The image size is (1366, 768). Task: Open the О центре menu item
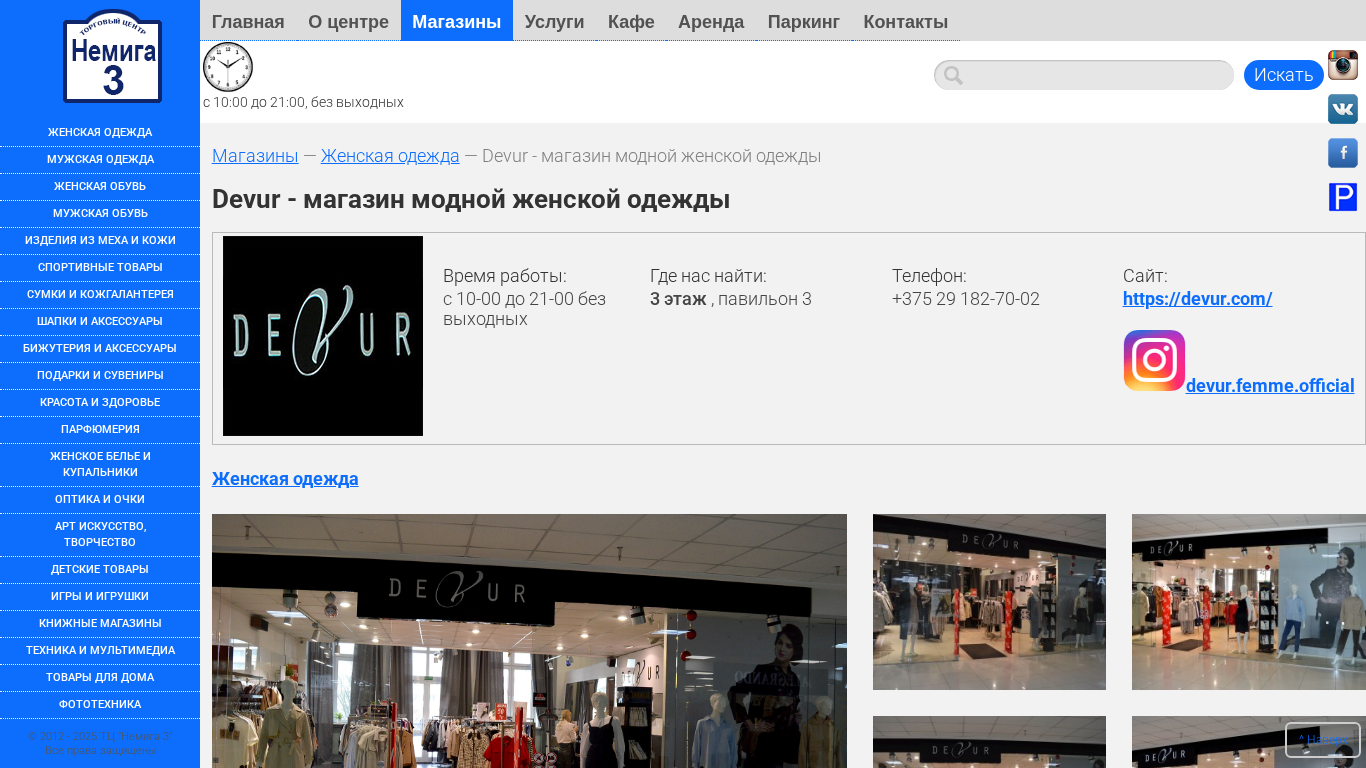348,21
